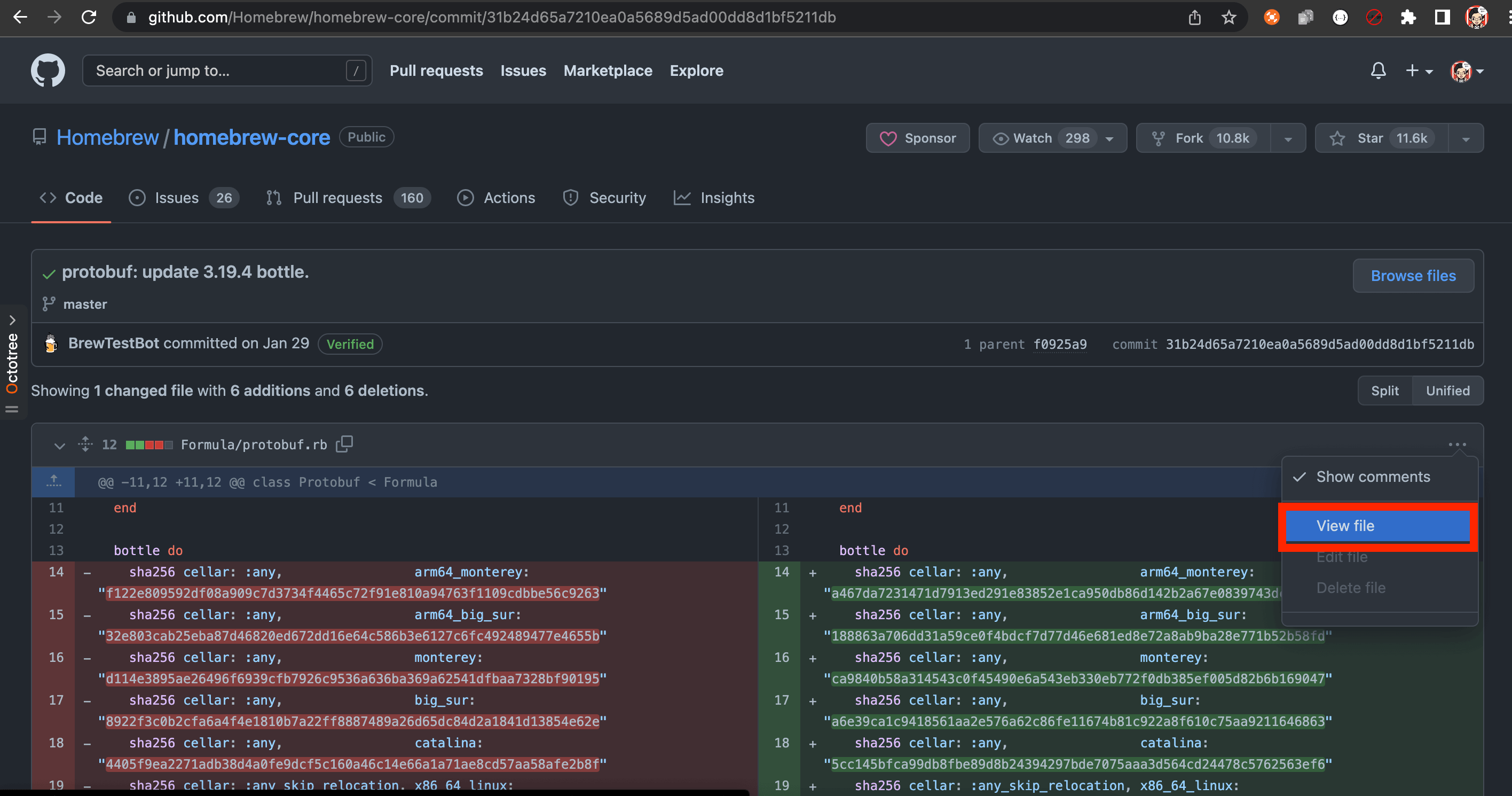This screenshot has height=796, width=1512.
Task: Select View file from the menu
Action: coord(1377,526)
